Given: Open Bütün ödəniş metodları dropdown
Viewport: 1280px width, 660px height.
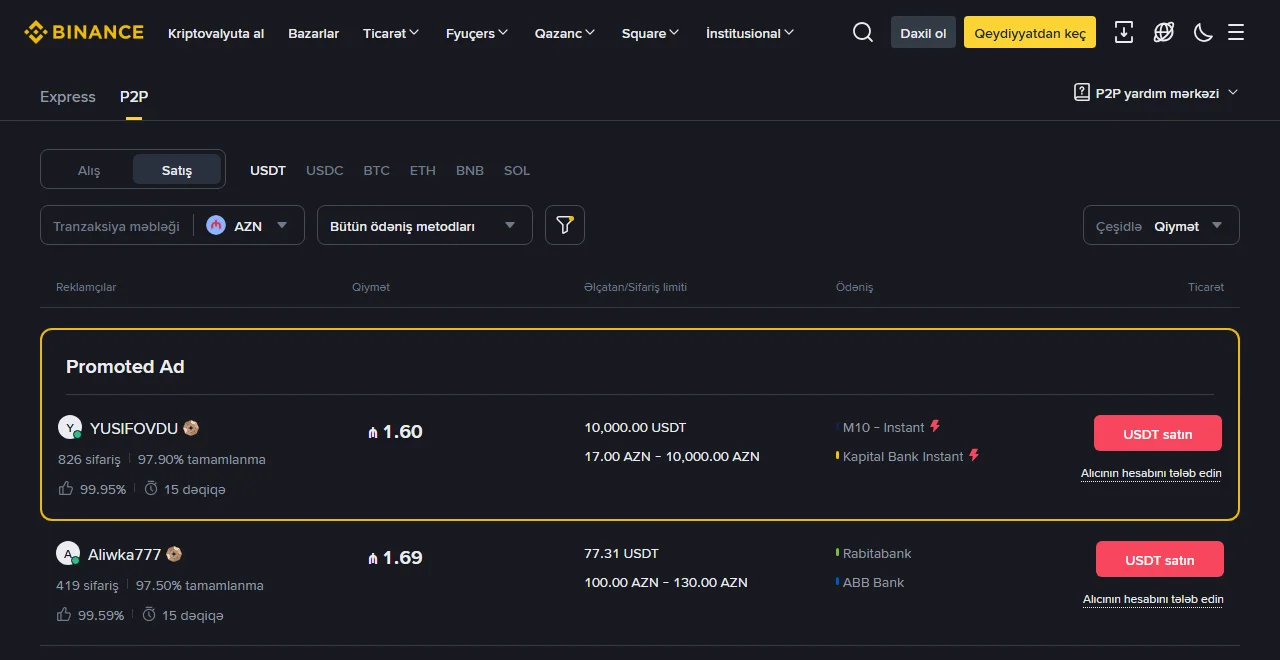Looking at the screenshot, I should point(424,225).
